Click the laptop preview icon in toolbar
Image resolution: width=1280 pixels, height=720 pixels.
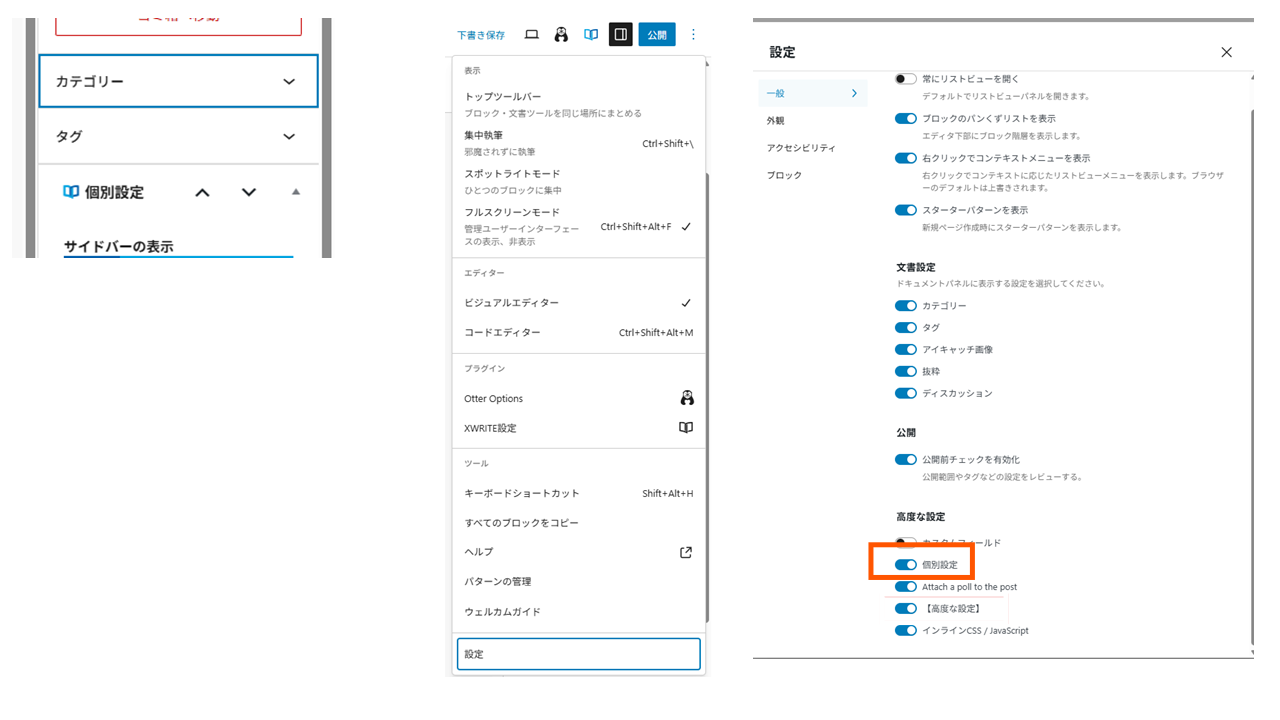click(x=532, y=35)
